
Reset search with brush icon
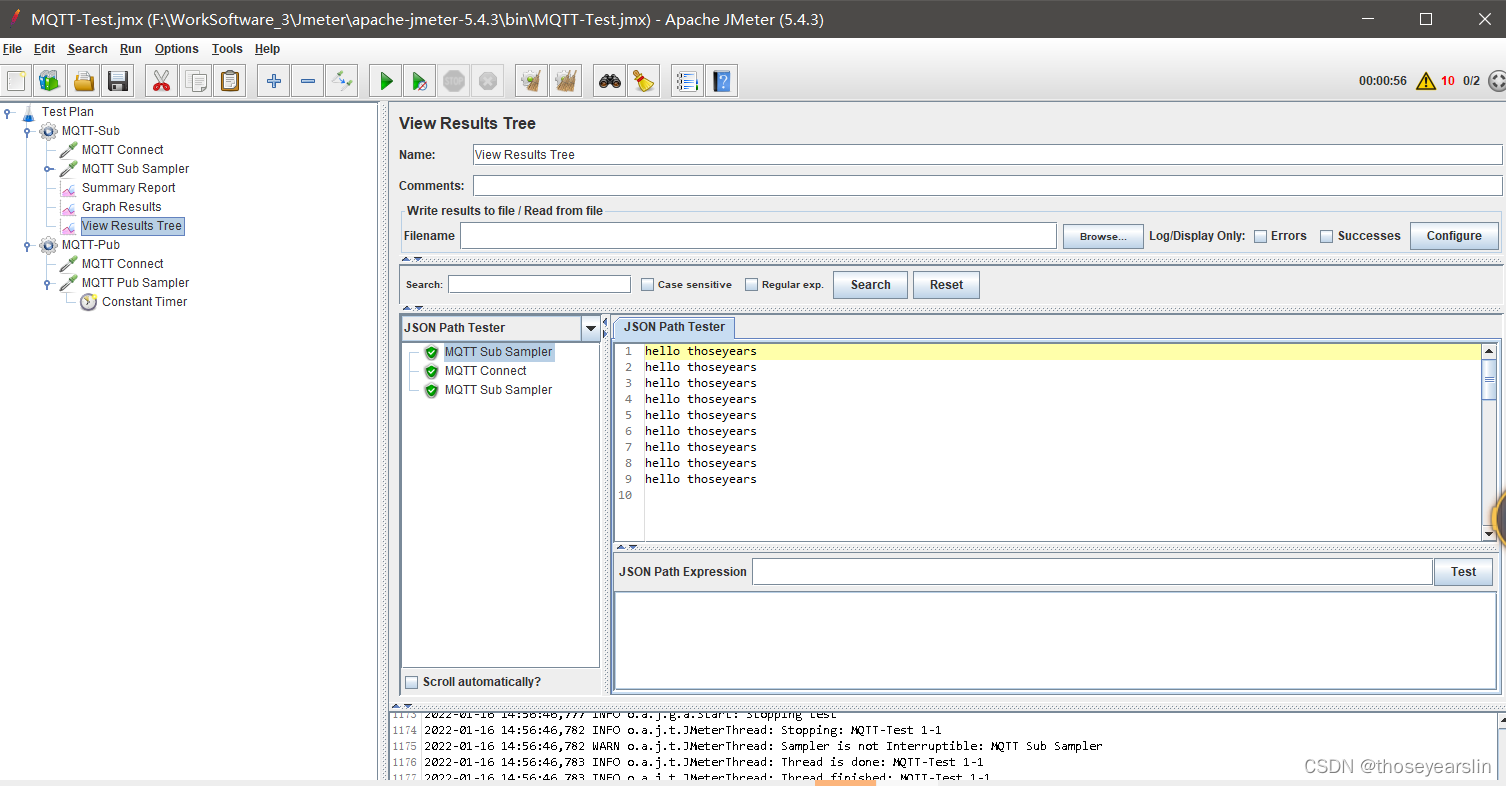pos(644,81)
